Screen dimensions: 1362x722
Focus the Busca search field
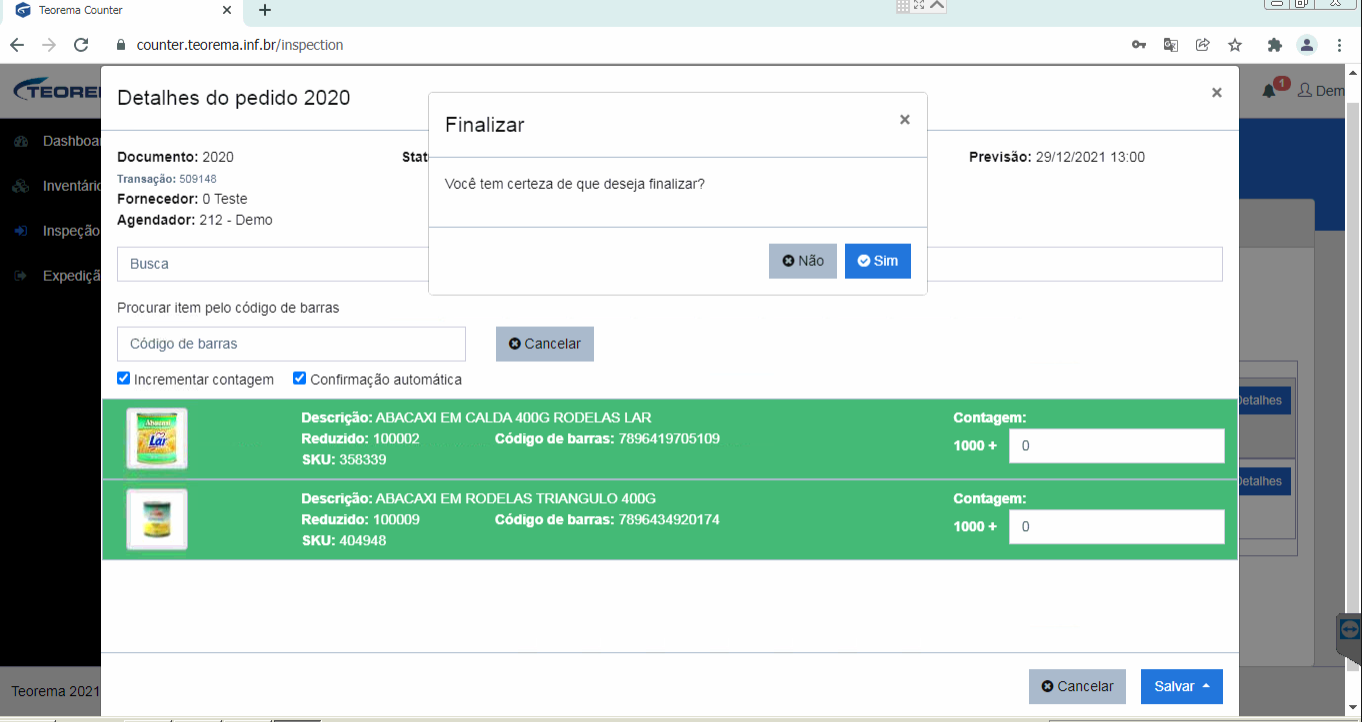[x=272, y=264]
